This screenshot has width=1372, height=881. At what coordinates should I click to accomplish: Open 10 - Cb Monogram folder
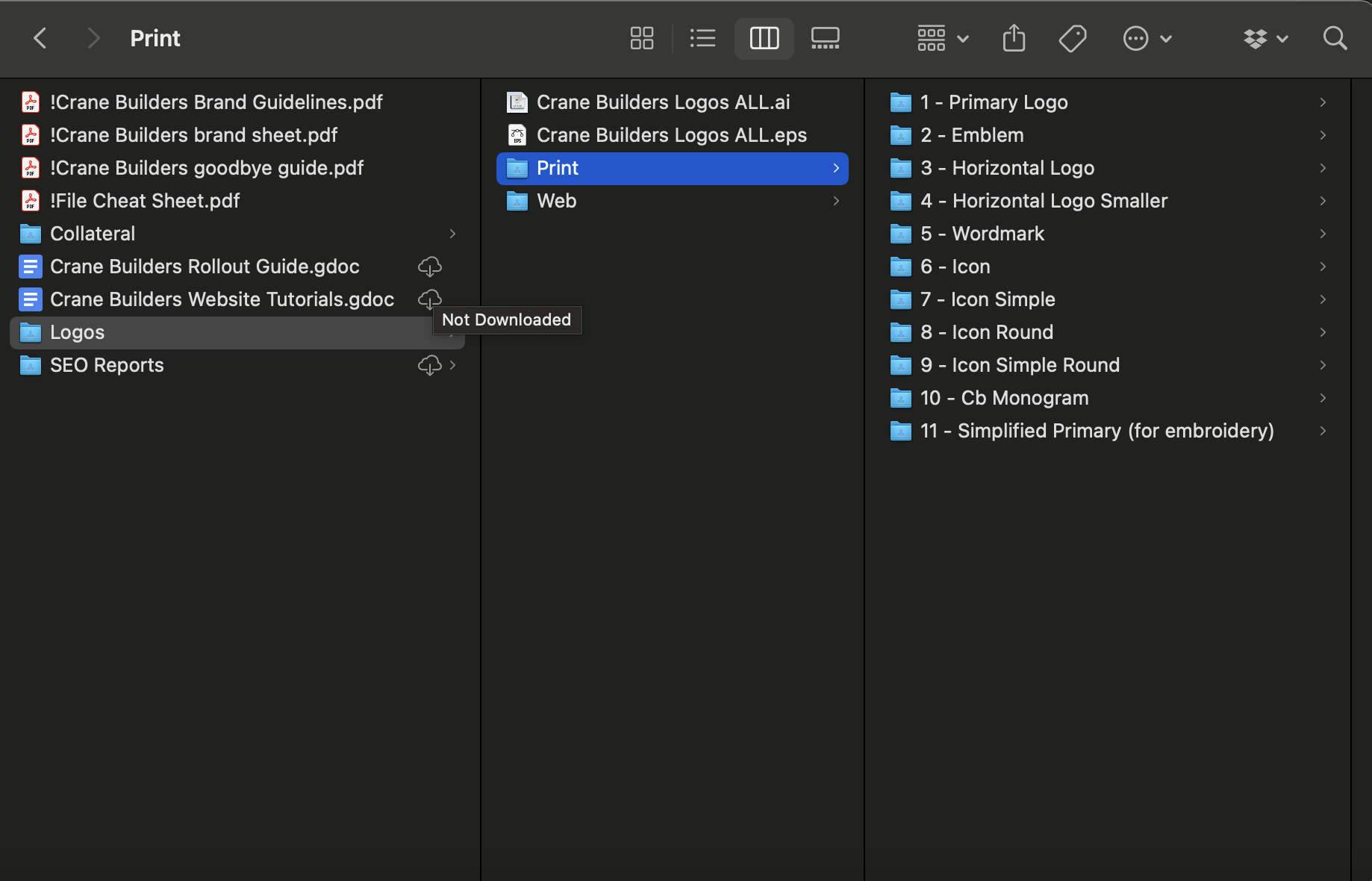(x=1108, y=398)
